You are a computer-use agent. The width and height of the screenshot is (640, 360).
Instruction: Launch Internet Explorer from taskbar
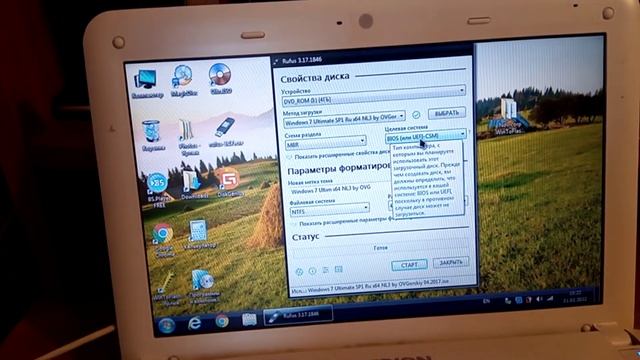[194, 323]
